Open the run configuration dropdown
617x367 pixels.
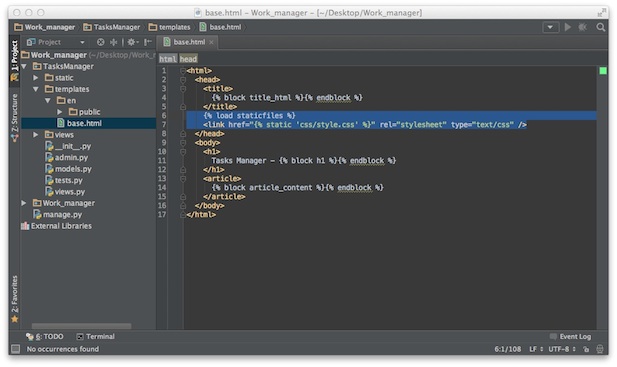550,27
